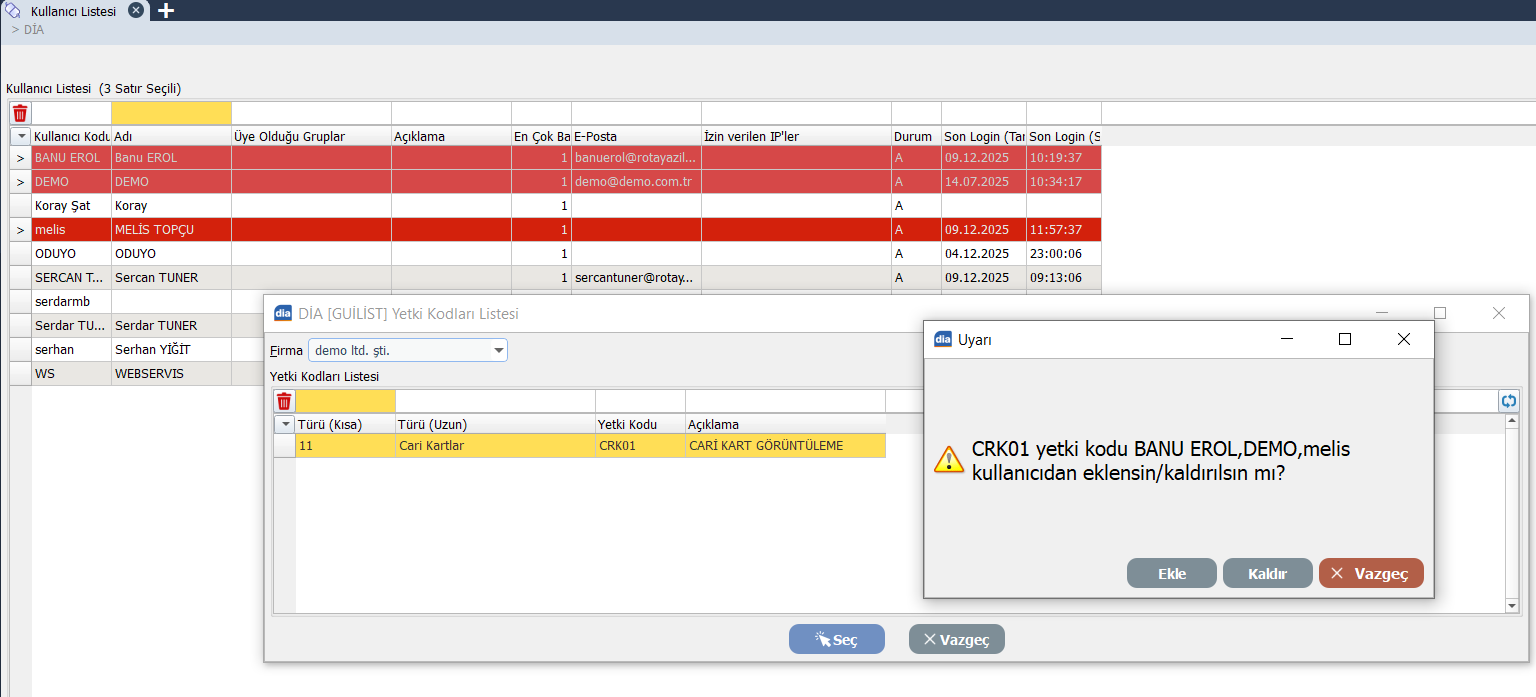Toggle selection marker of DEMO row
This screenshot has height=697, width=1536.
20,182
